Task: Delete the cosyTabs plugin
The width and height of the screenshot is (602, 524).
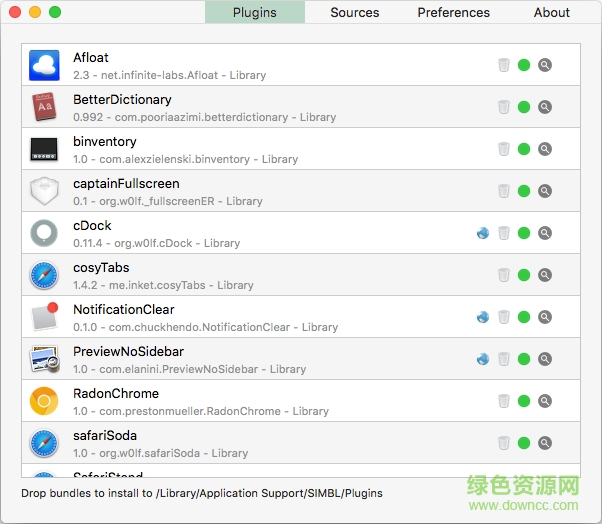Action: (x=504, y=275)
